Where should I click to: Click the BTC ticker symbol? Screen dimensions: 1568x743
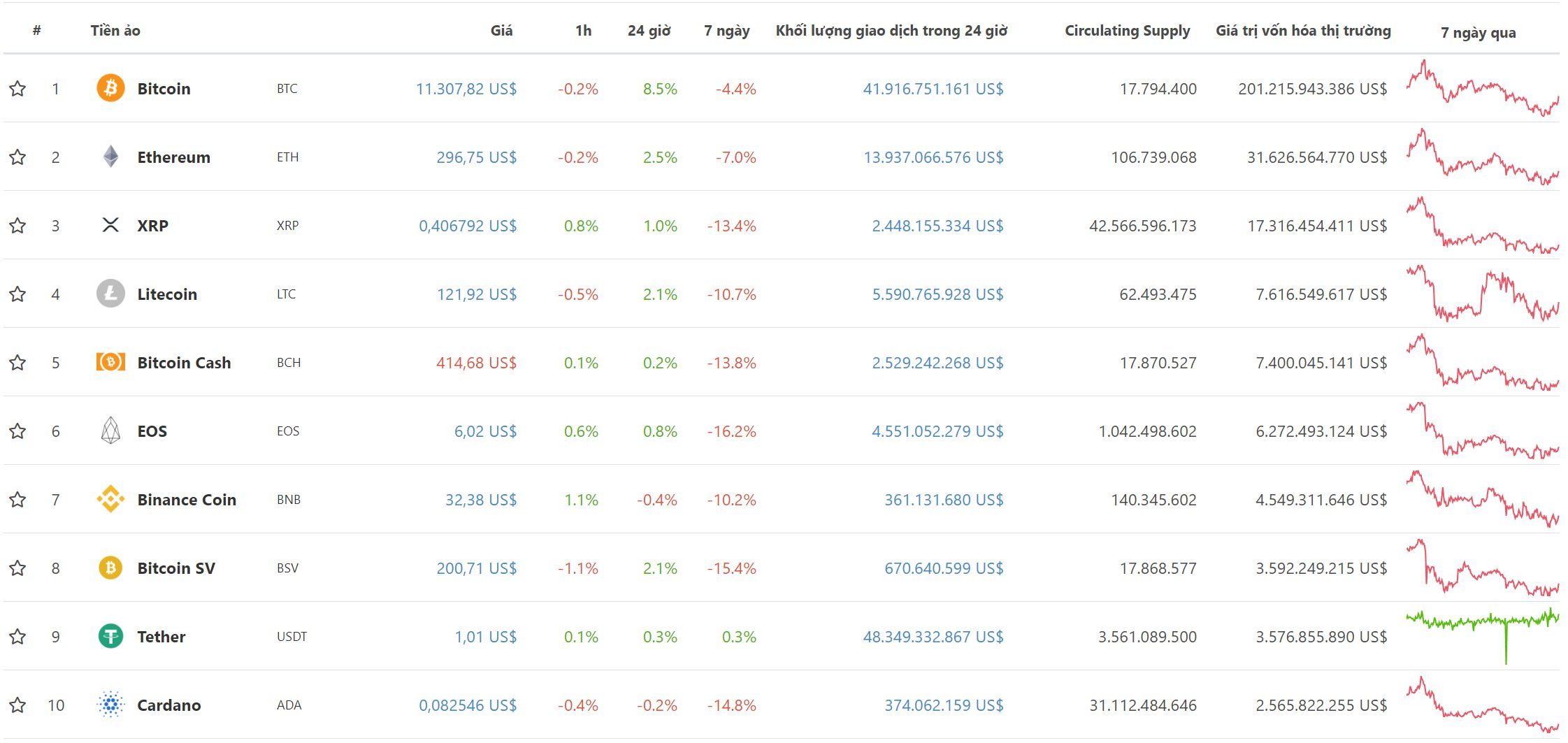[x=287, y=89]
